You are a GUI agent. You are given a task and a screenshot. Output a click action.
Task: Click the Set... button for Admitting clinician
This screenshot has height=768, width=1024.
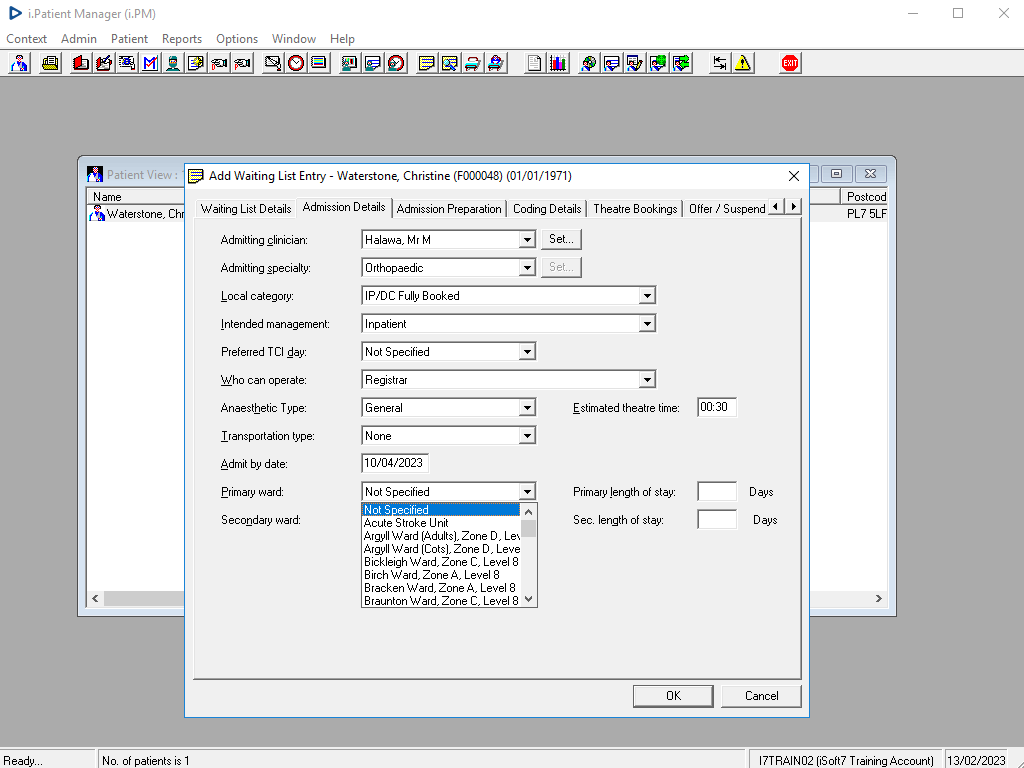click(561, 239)
